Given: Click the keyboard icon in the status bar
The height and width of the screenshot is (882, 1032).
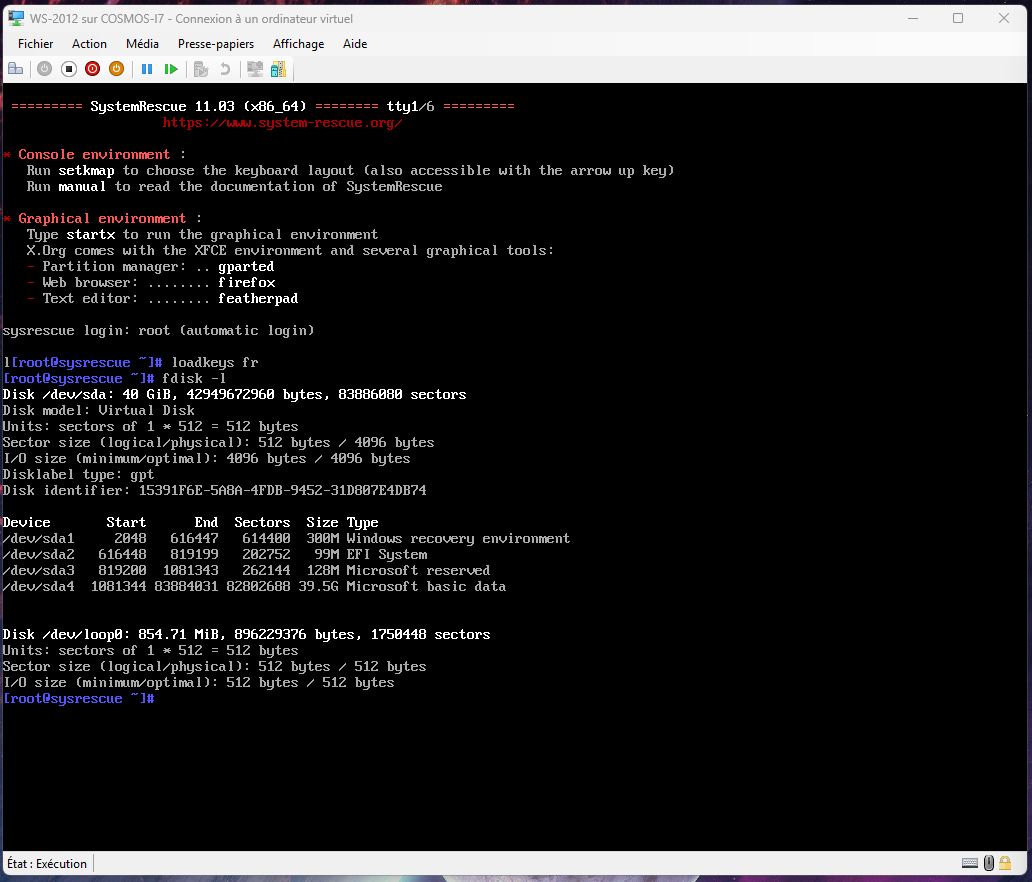Looking at the screenshot, I should click(970, 863).
